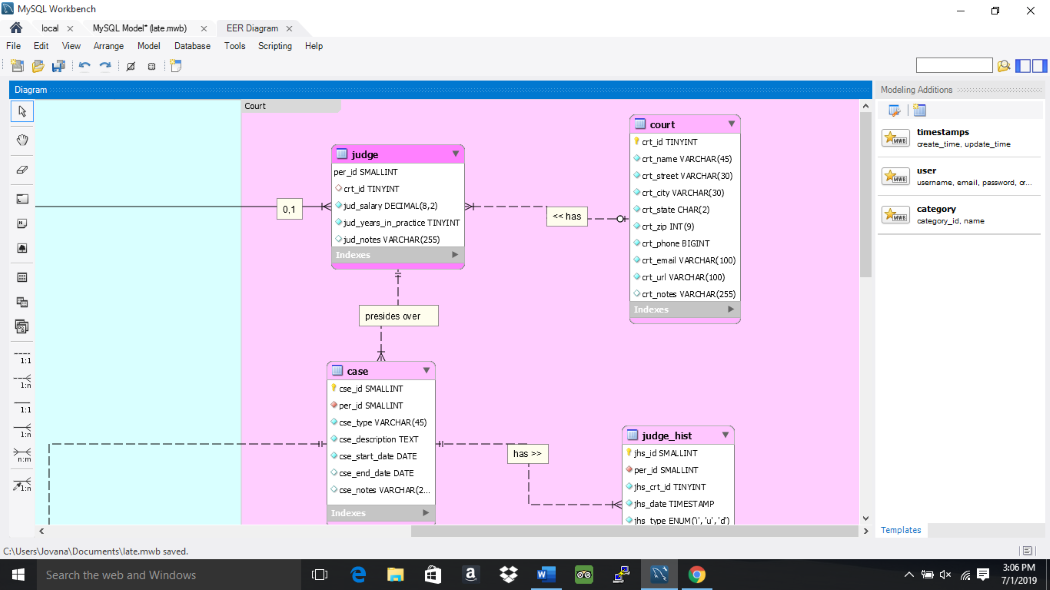Image resolution: width=1050 pixels, height=590 pixels.
Task: Toggle the right sidebar panel visibility
Action: 1040,66
